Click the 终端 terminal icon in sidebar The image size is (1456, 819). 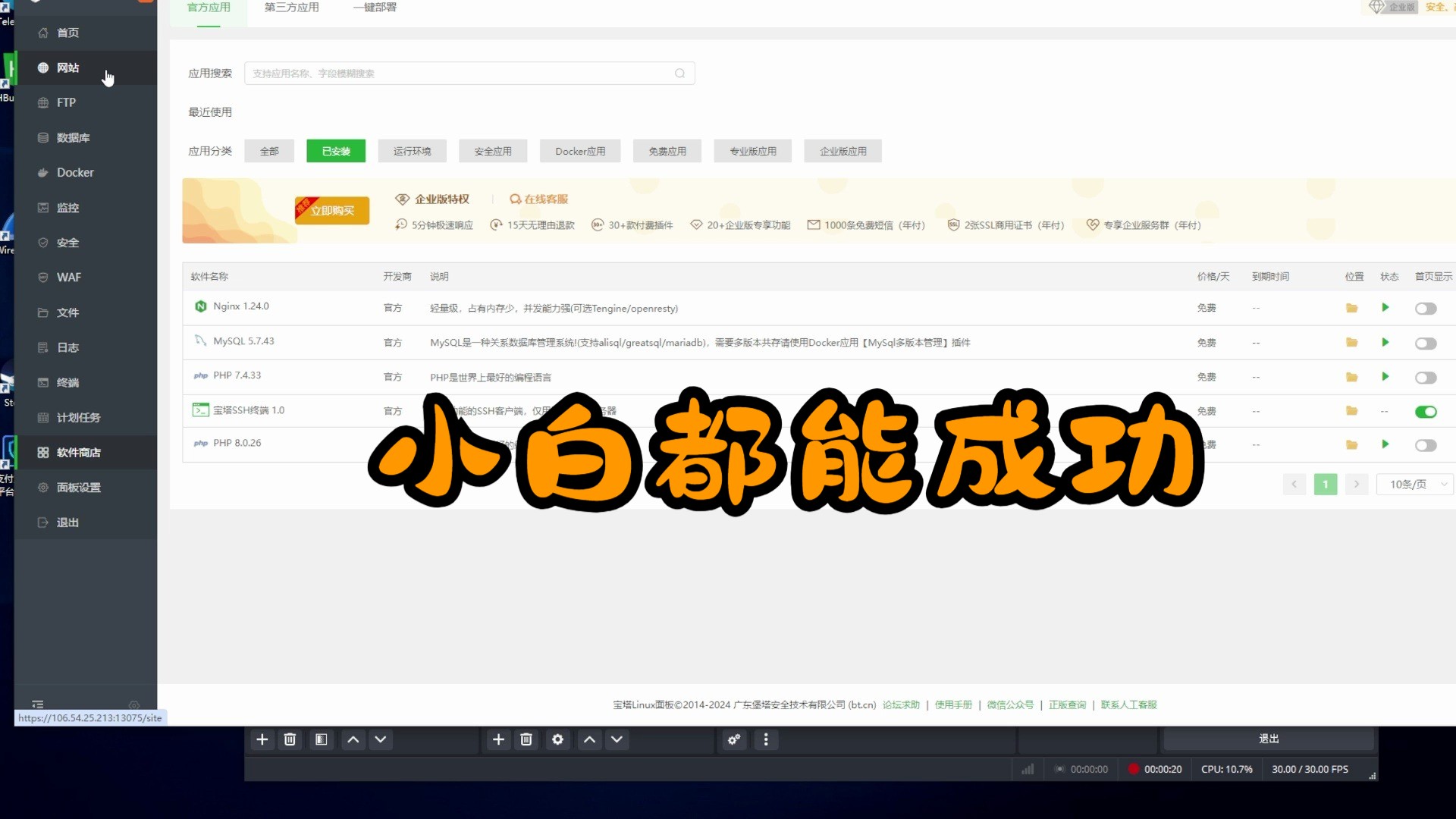tap(43, 382)
